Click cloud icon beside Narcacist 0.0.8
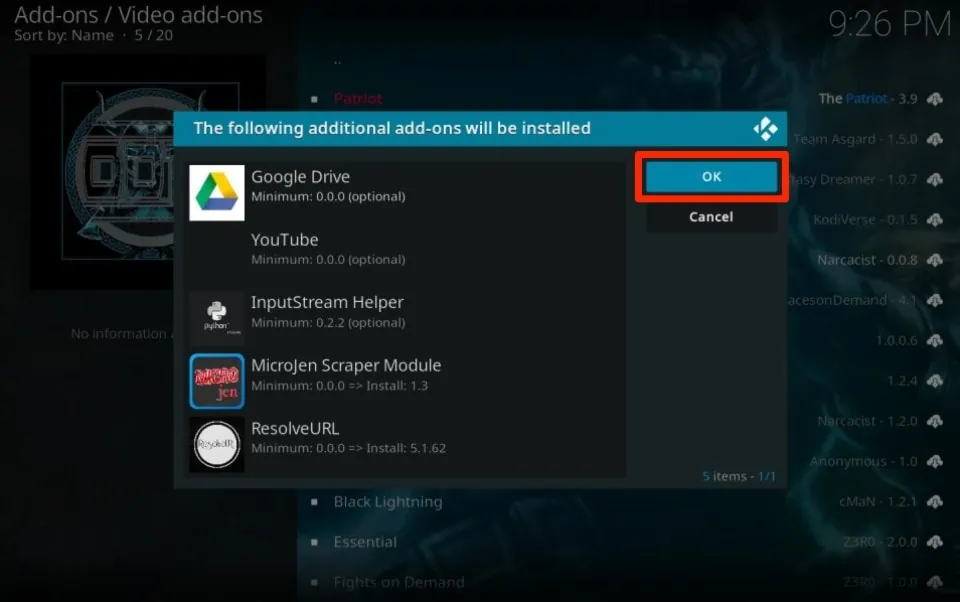Viewport: 960px width, 602px height. pyautogui.click(x=935, y=260)
